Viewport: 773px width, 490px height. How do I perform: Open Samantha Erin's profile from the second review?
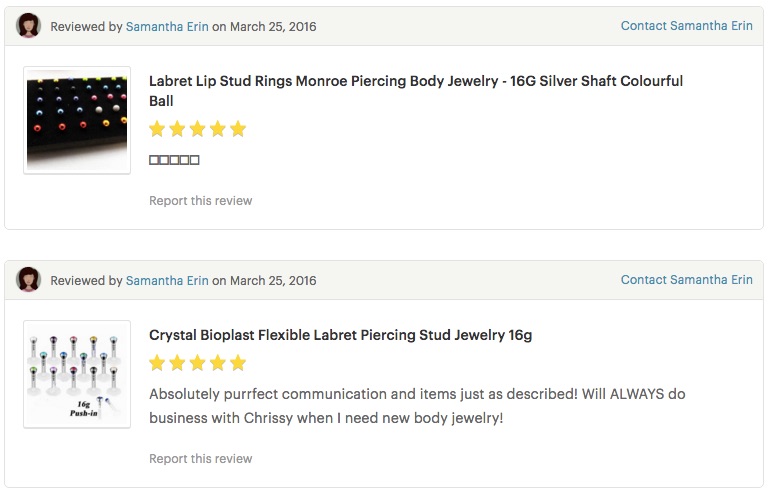167,280
